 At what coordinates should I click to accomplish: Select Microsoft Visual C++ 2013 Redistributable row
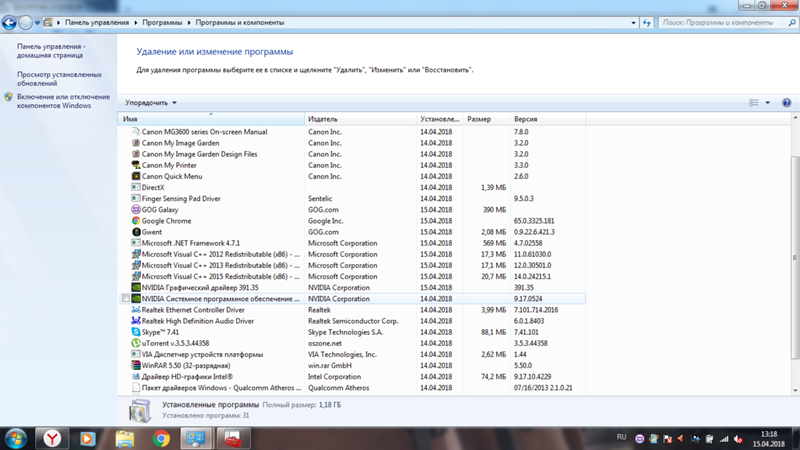click(352, 265)
